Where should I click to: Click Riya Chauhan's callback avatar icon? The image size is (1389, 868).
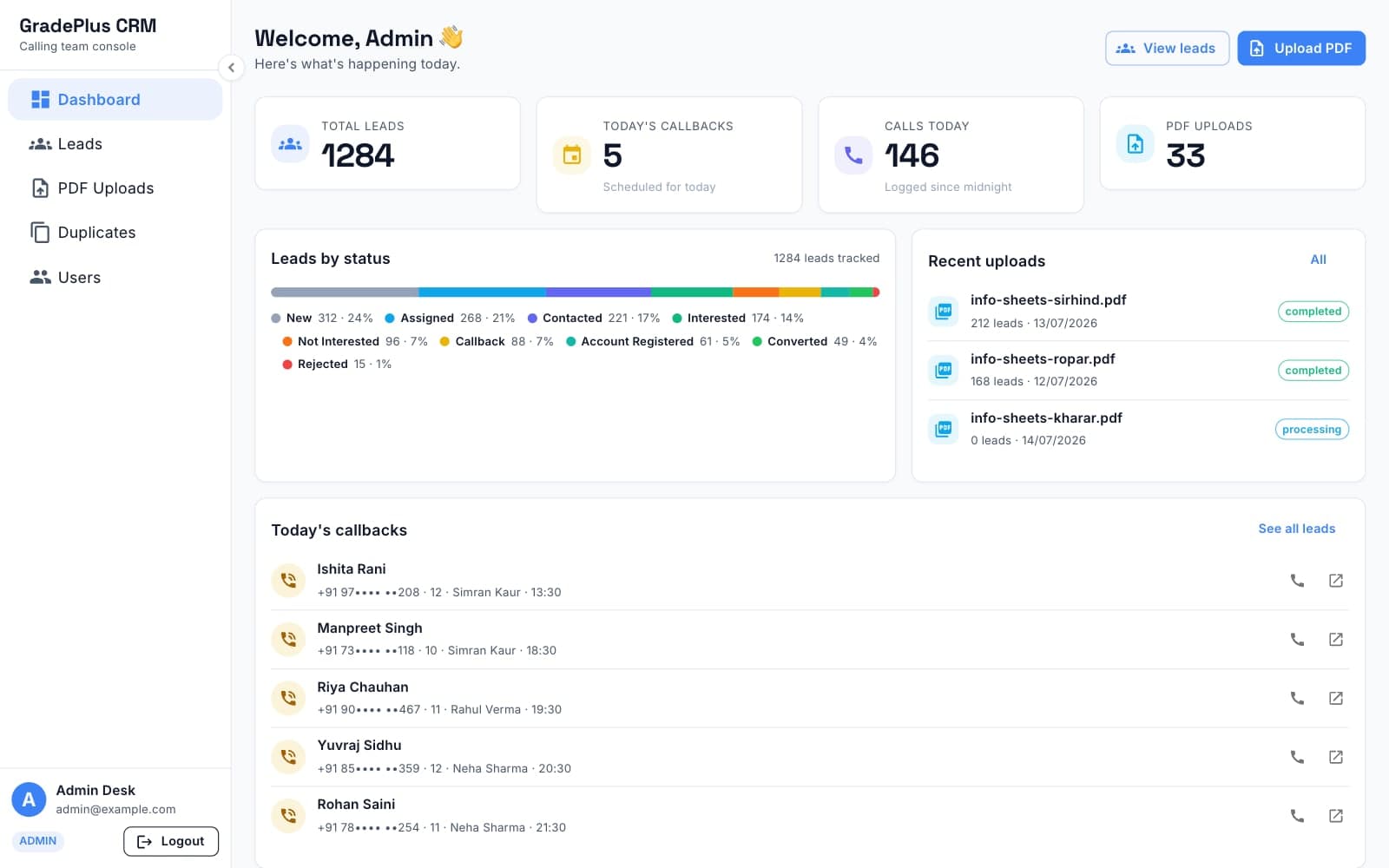[288, 698]
